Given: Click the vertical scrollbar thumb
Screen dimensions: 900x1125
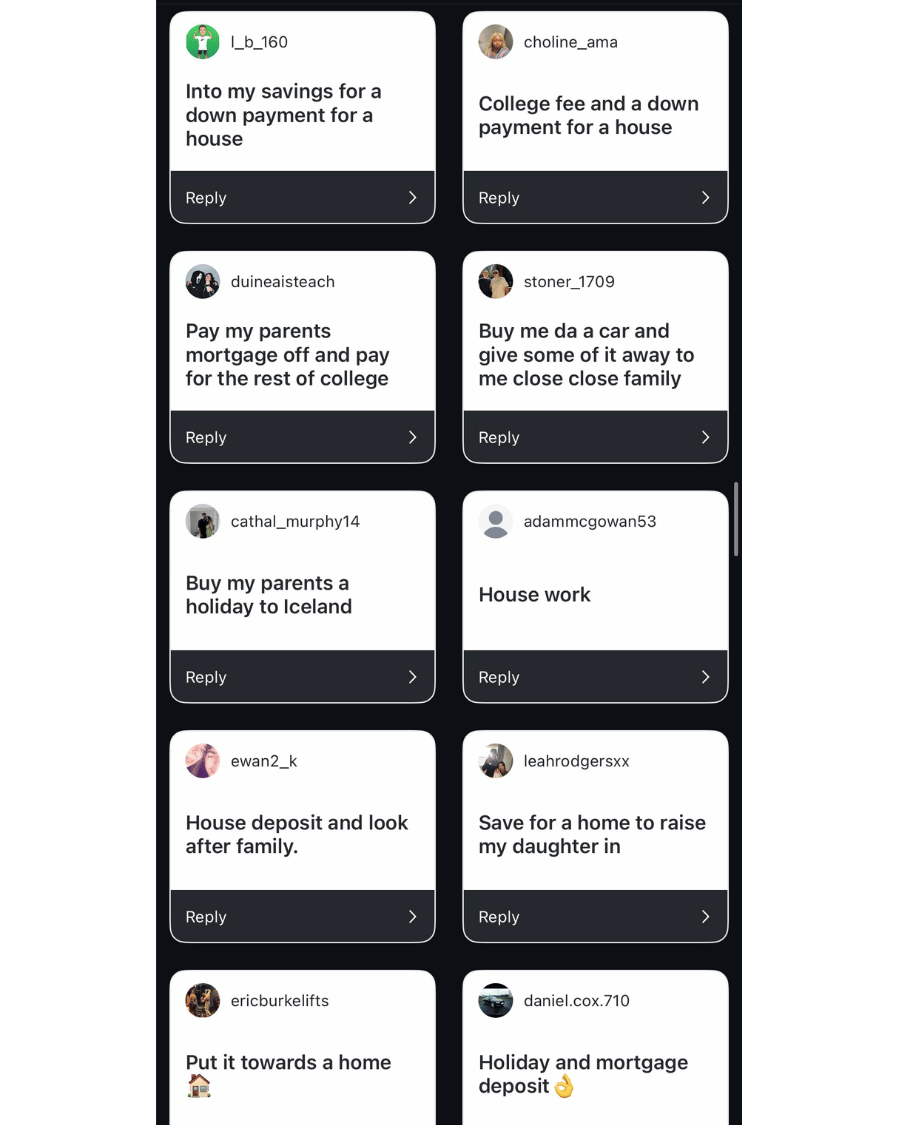Looking at the screenshot, I should point(737,519).
